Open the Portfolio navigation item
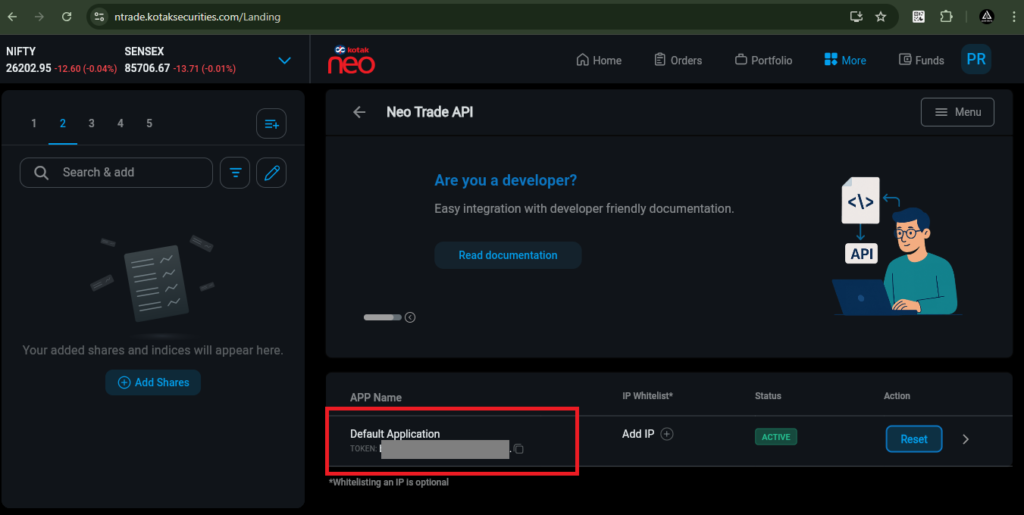The image size is (1024, 515). [763, 60]
